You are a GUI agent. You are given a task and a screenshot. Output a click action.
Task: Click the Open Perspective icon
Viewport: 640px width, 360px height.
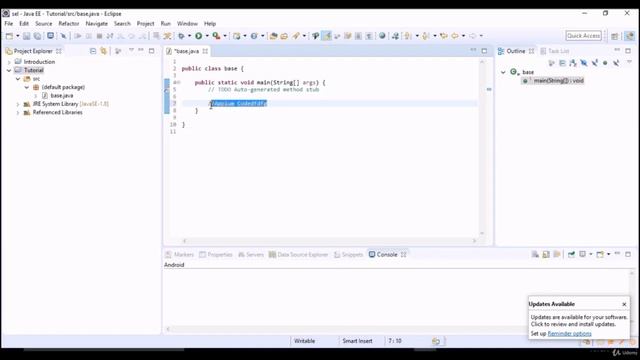[x=615, y=36]
